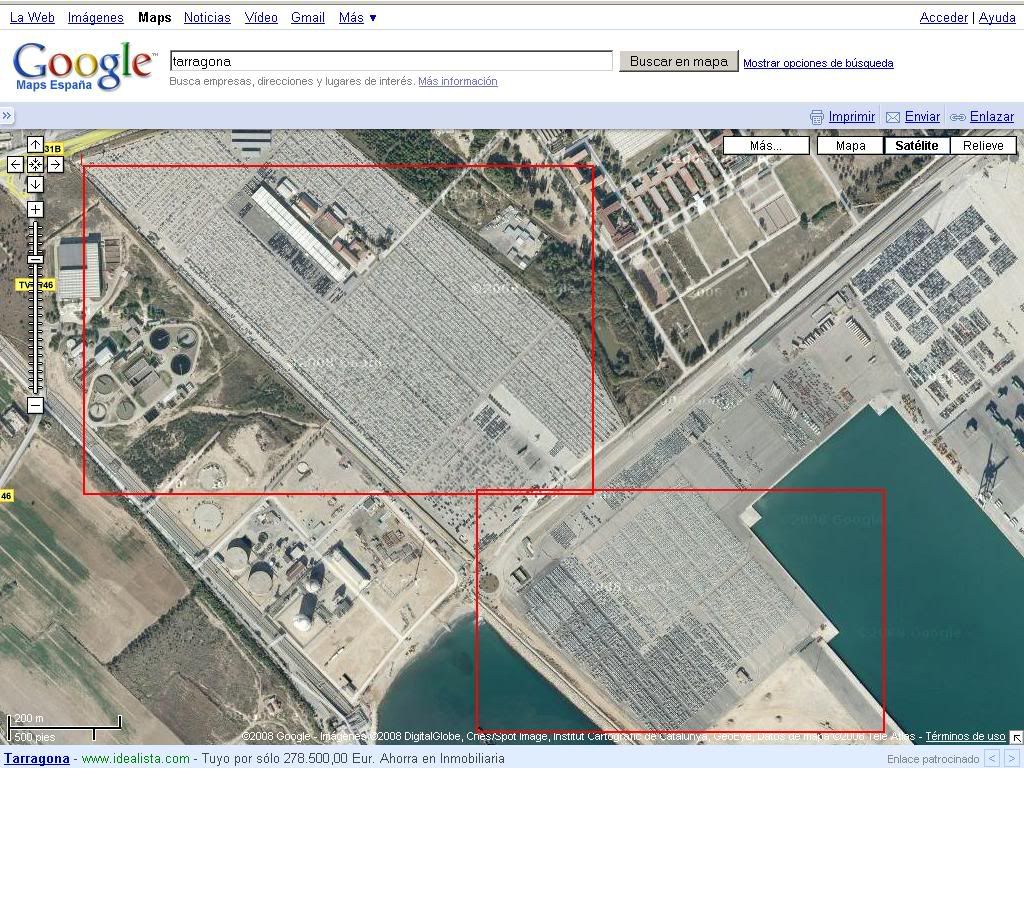
Task: Select the Satélite map view
Action: pyautogui.click(x=916, y=146)
